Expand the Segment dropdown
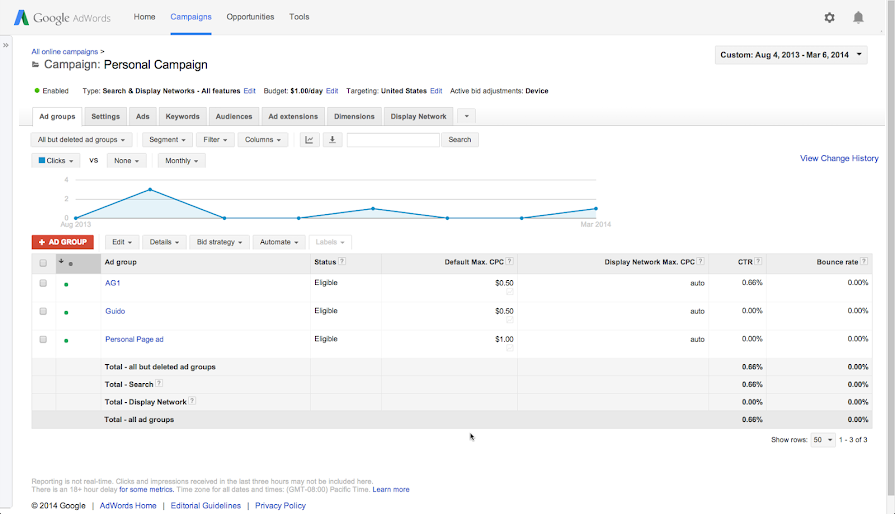Viewport: 895px width, 514px height. pyautogui.click(x=167, y=140)
